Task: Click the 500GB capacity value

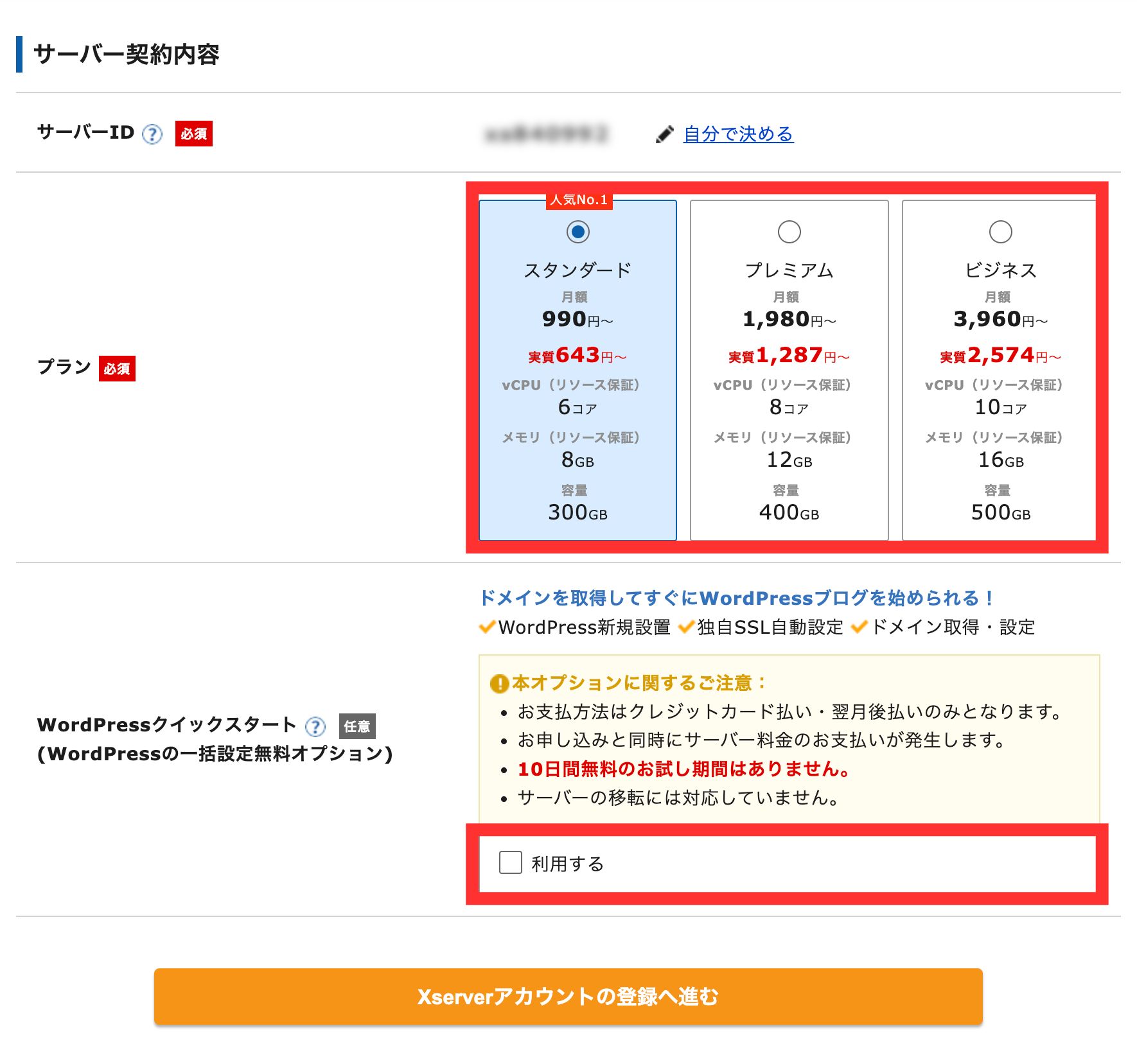Action: 1000,512
